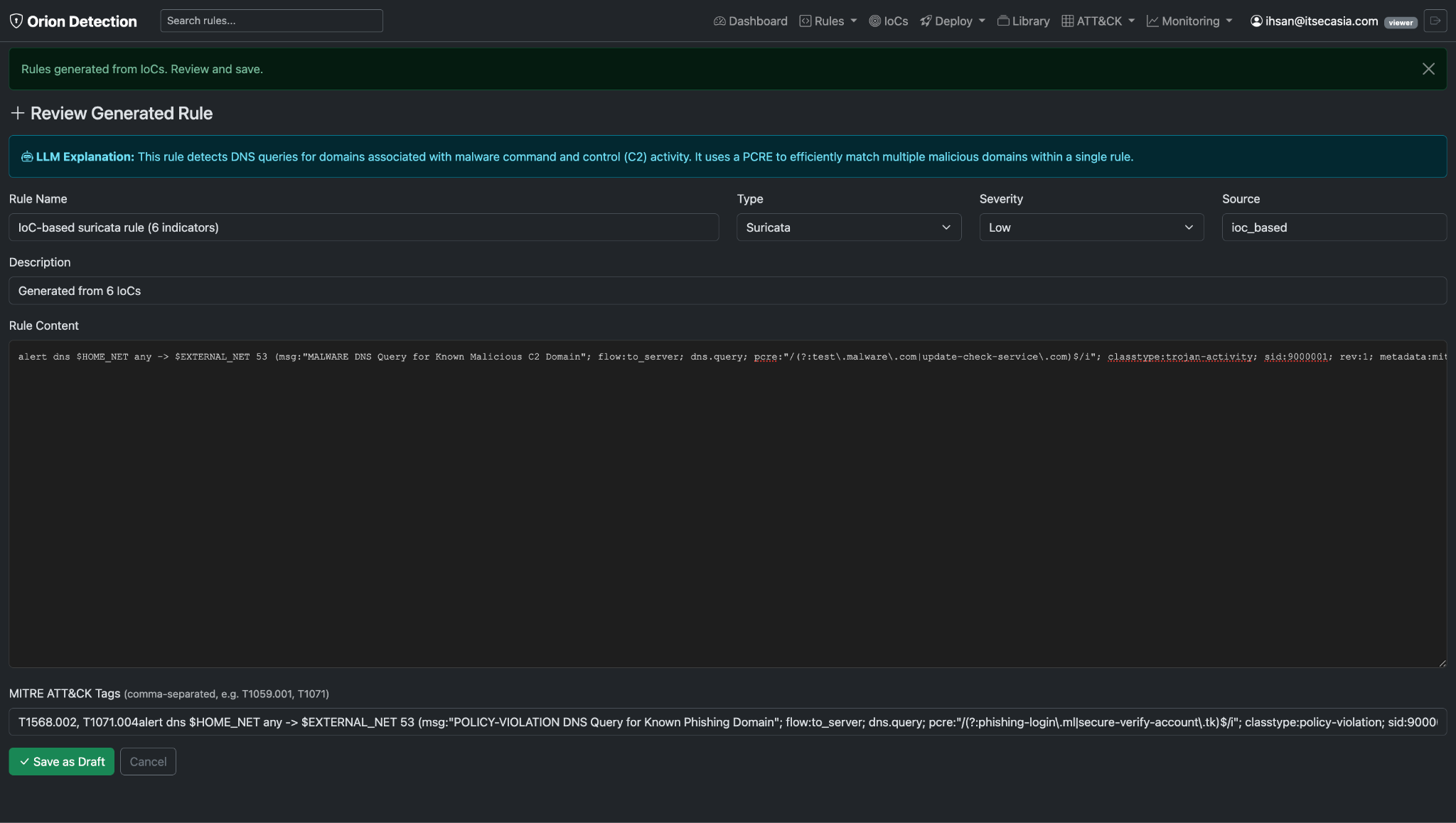Open the Type dropdown showing Suricata
This screenshot has height=823, width=1456.
849,227
